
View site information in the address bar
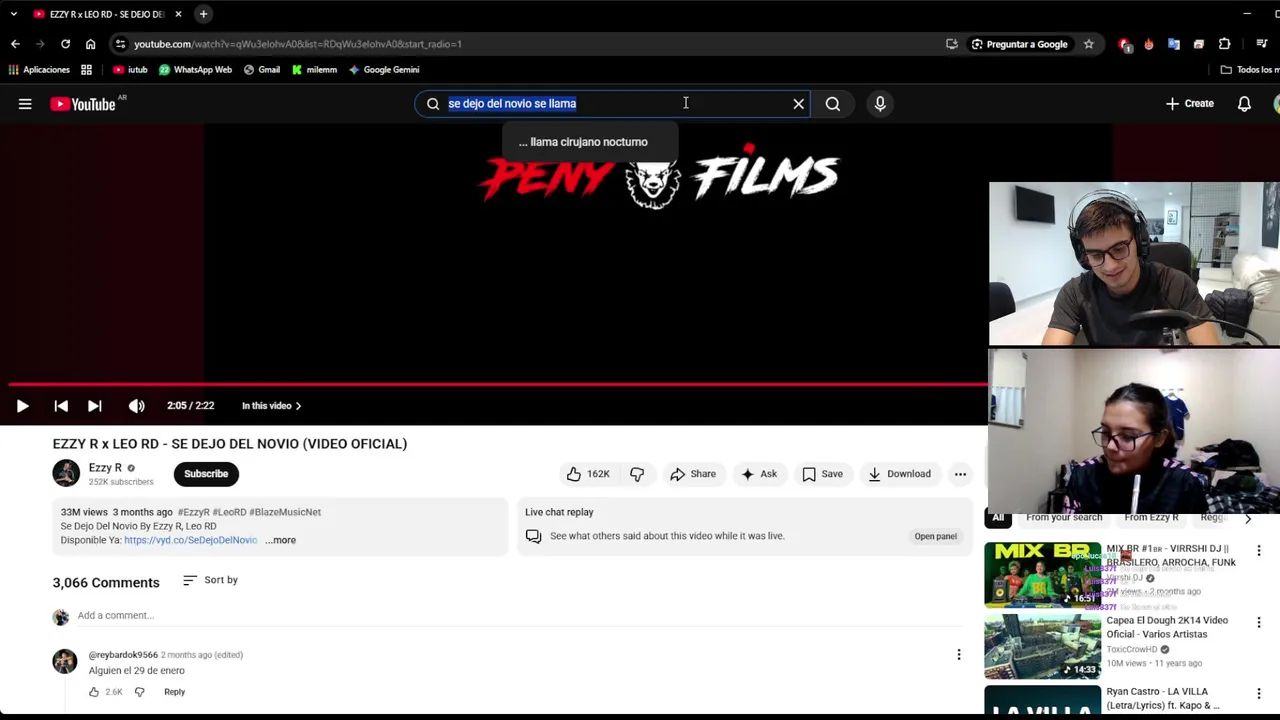pos(120,44)
